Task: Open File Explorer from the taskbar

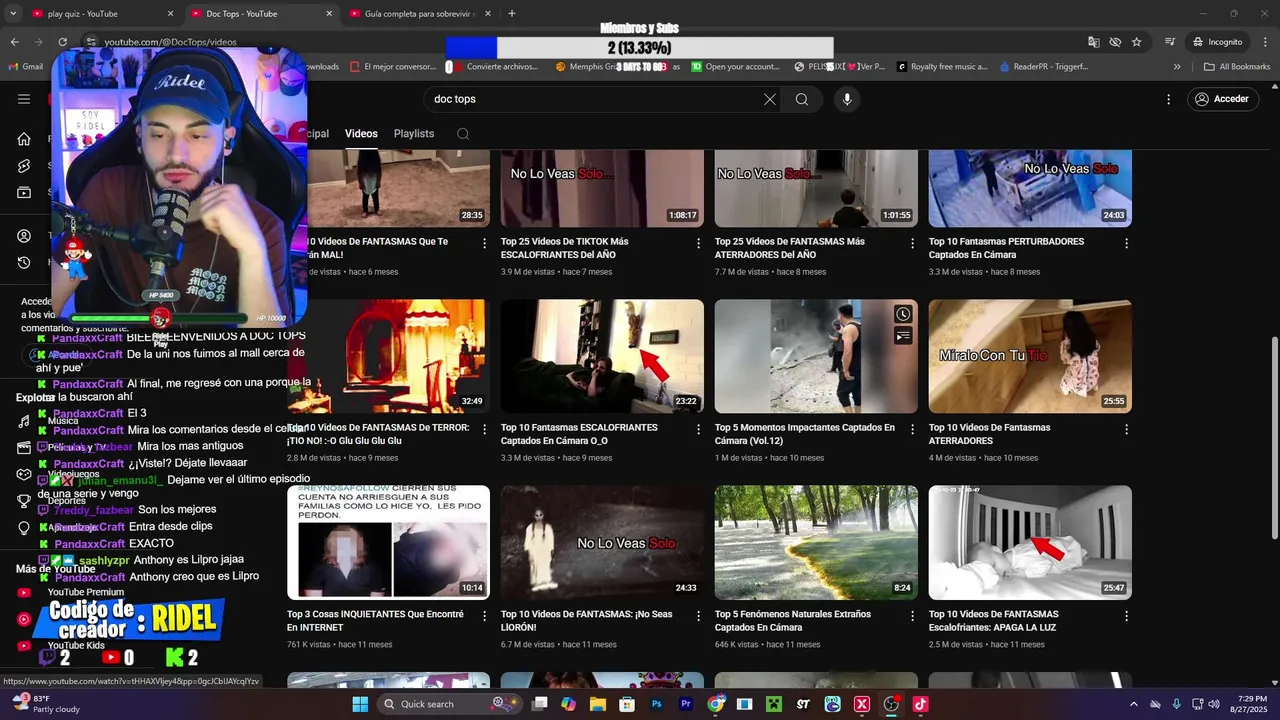Action: point(598,704)
